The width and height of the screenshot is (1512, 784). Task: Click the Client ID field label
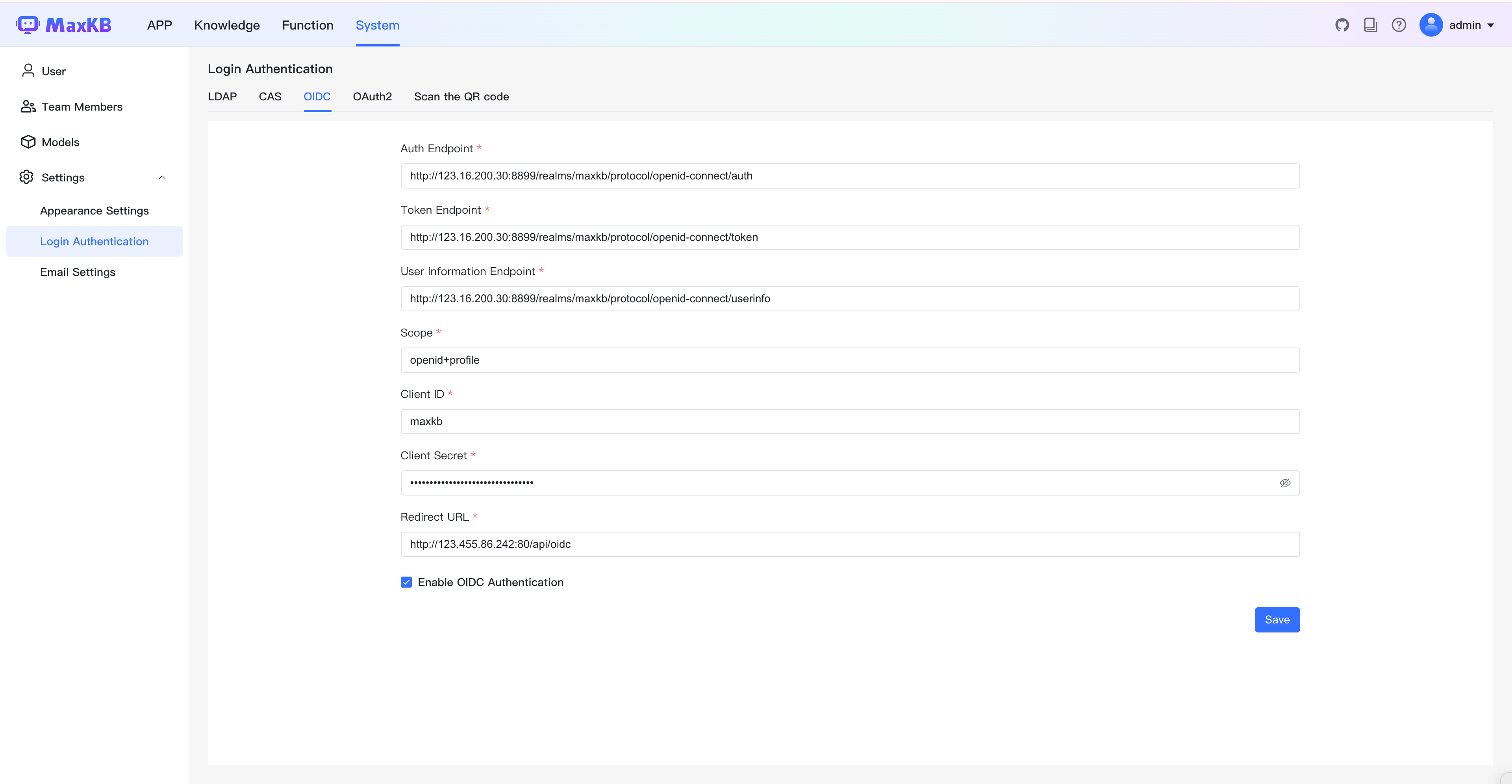(x=422, y=394)
